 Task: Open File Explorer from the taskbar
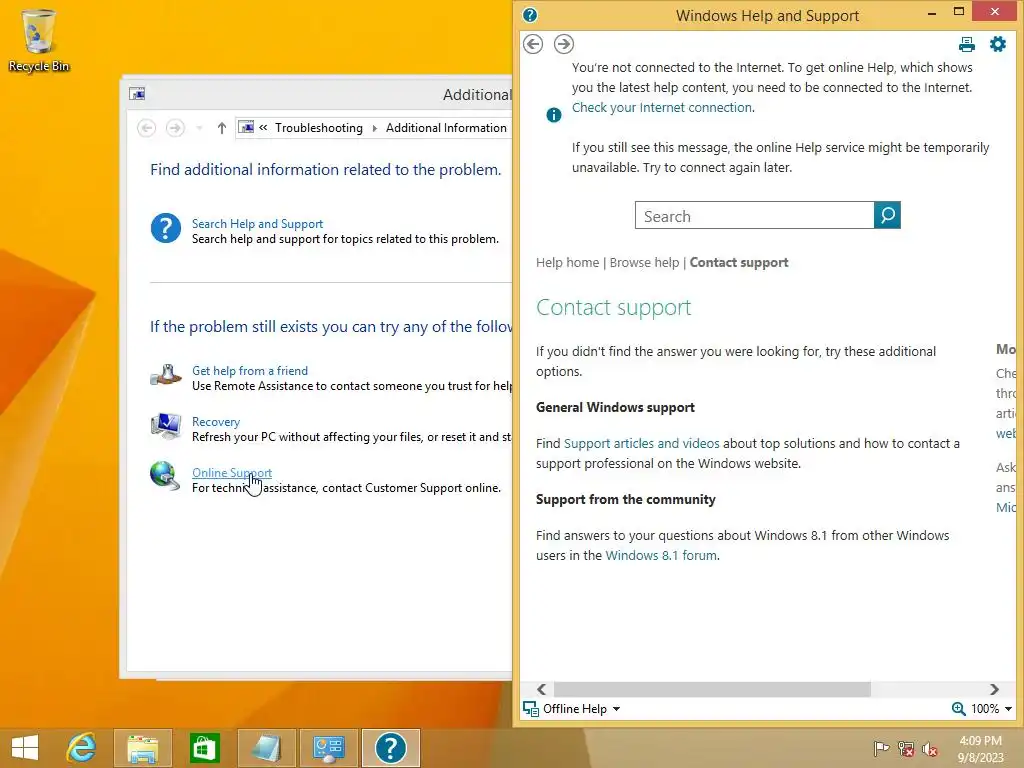[x=143, y=748]
